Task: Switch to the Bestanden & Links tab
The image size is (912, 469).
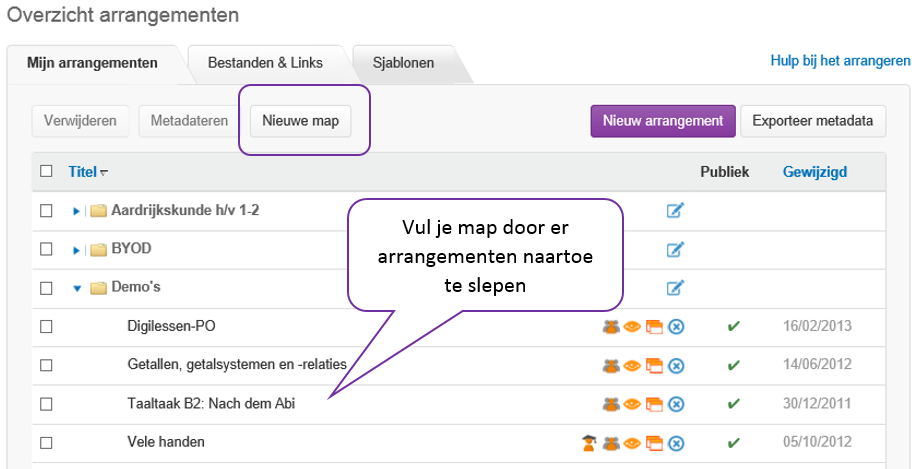Action: tap(265, 63)
